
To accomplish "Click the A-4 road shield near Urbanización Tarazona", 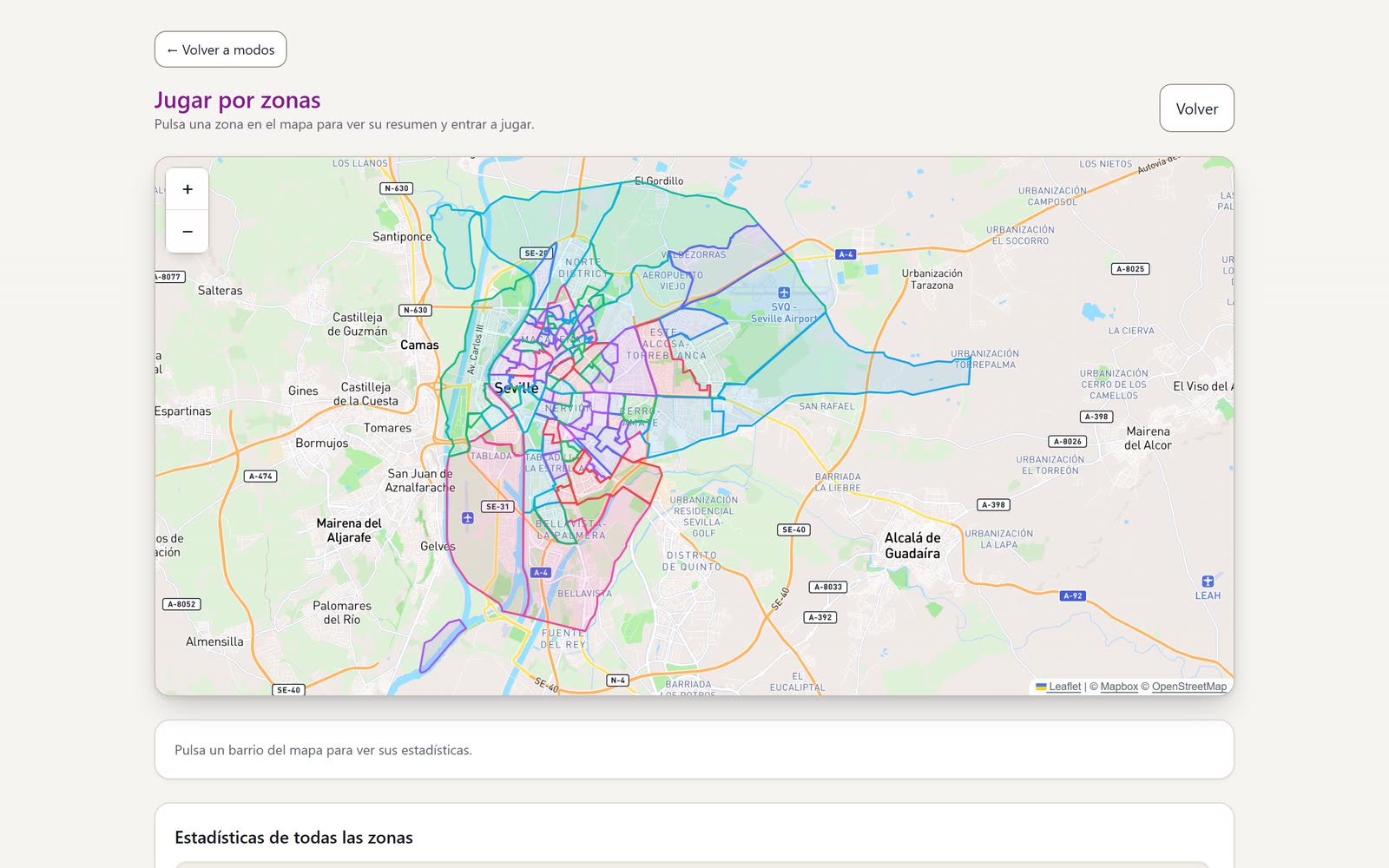I will 846,254.
